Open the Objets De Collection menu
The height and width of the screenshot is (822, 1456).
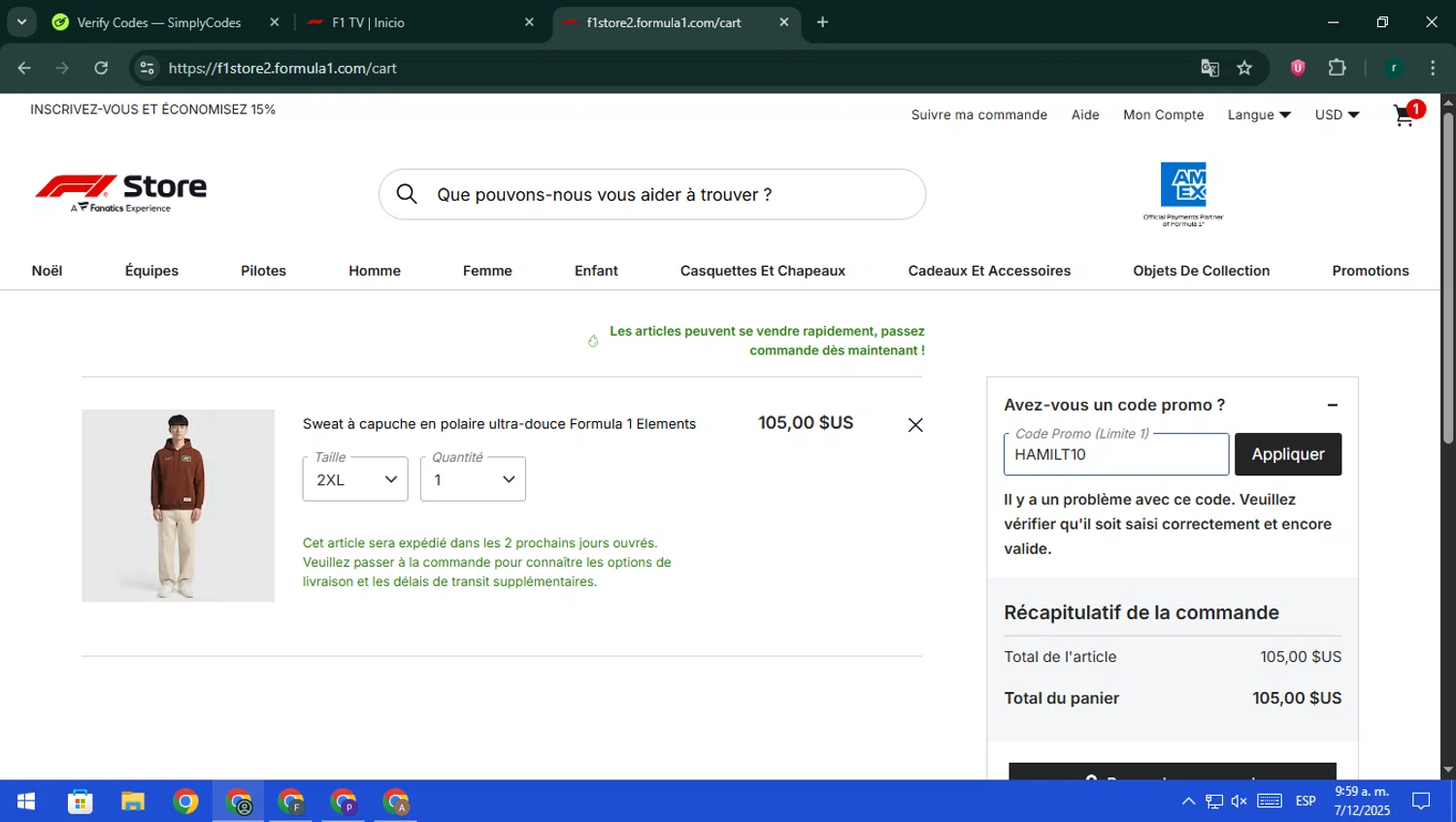[x=1202, y=271]
